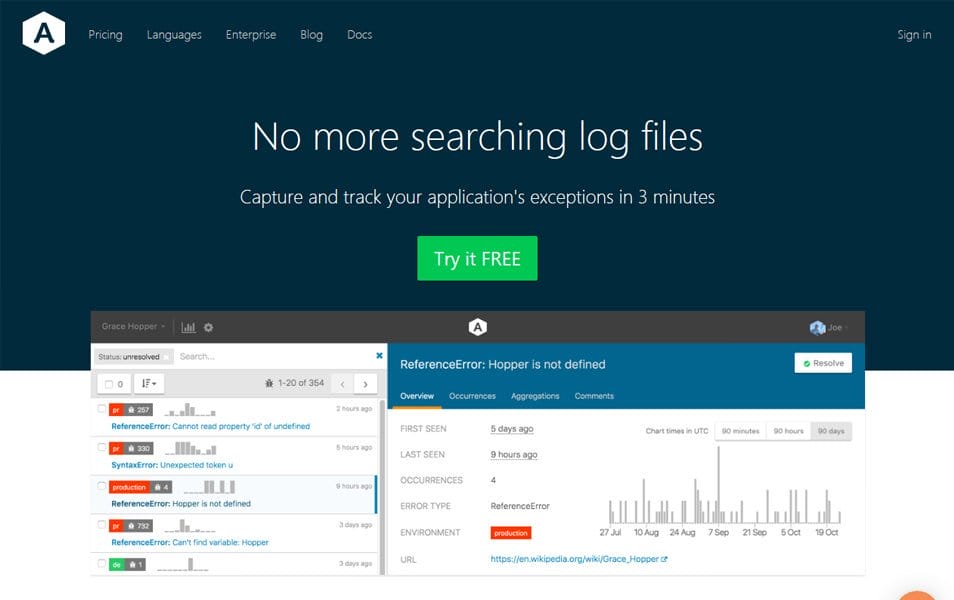This screenshot has height=600, width=954.
Task: Click the '1-20 of 354' result count
Action: [301, 383]
